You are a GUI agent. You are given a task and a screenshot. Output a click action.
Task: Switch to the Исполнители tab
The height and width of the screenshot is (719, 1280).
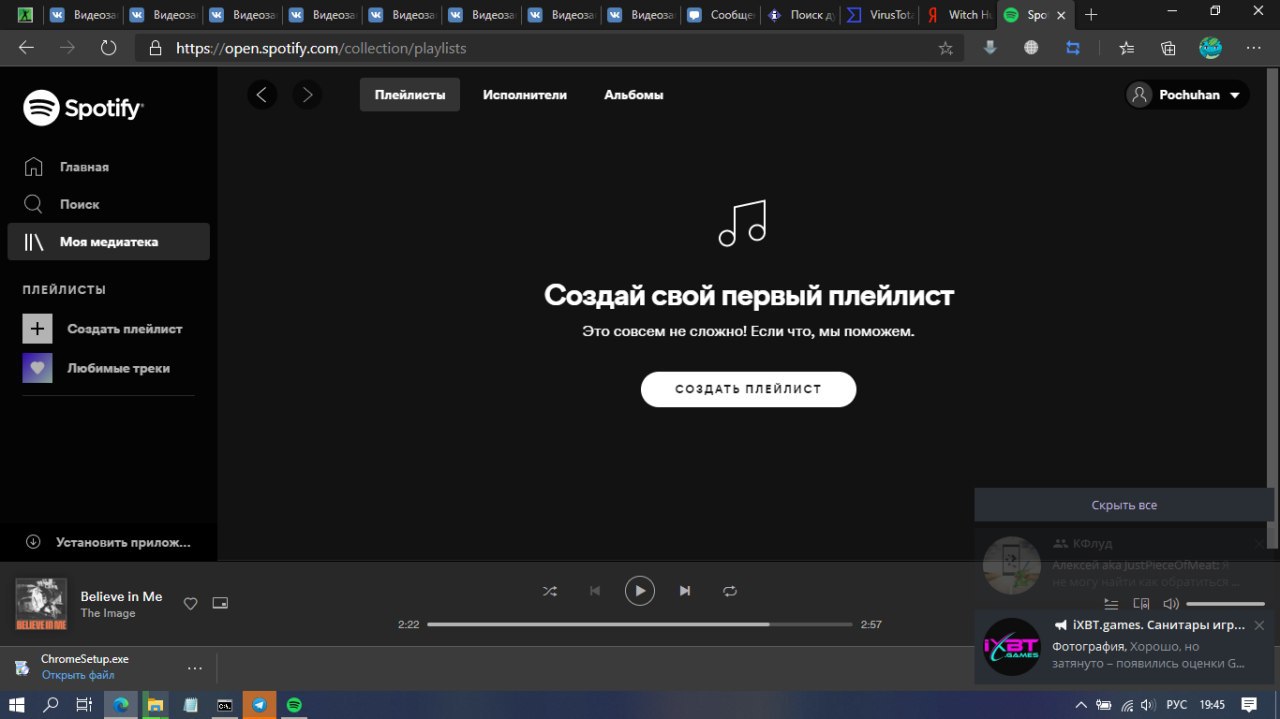click(525, 95)
